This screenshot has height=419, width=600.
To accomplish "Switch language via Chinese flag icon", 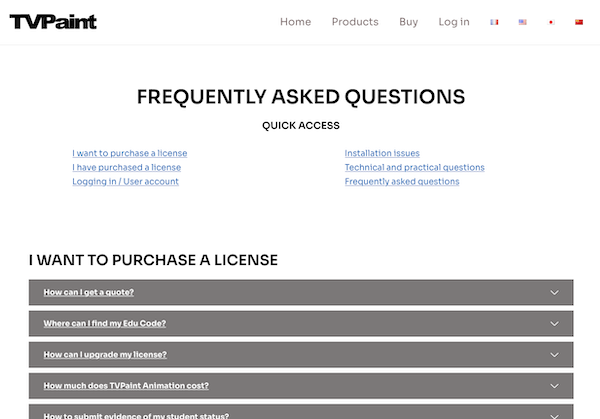I will click(579, 22).
